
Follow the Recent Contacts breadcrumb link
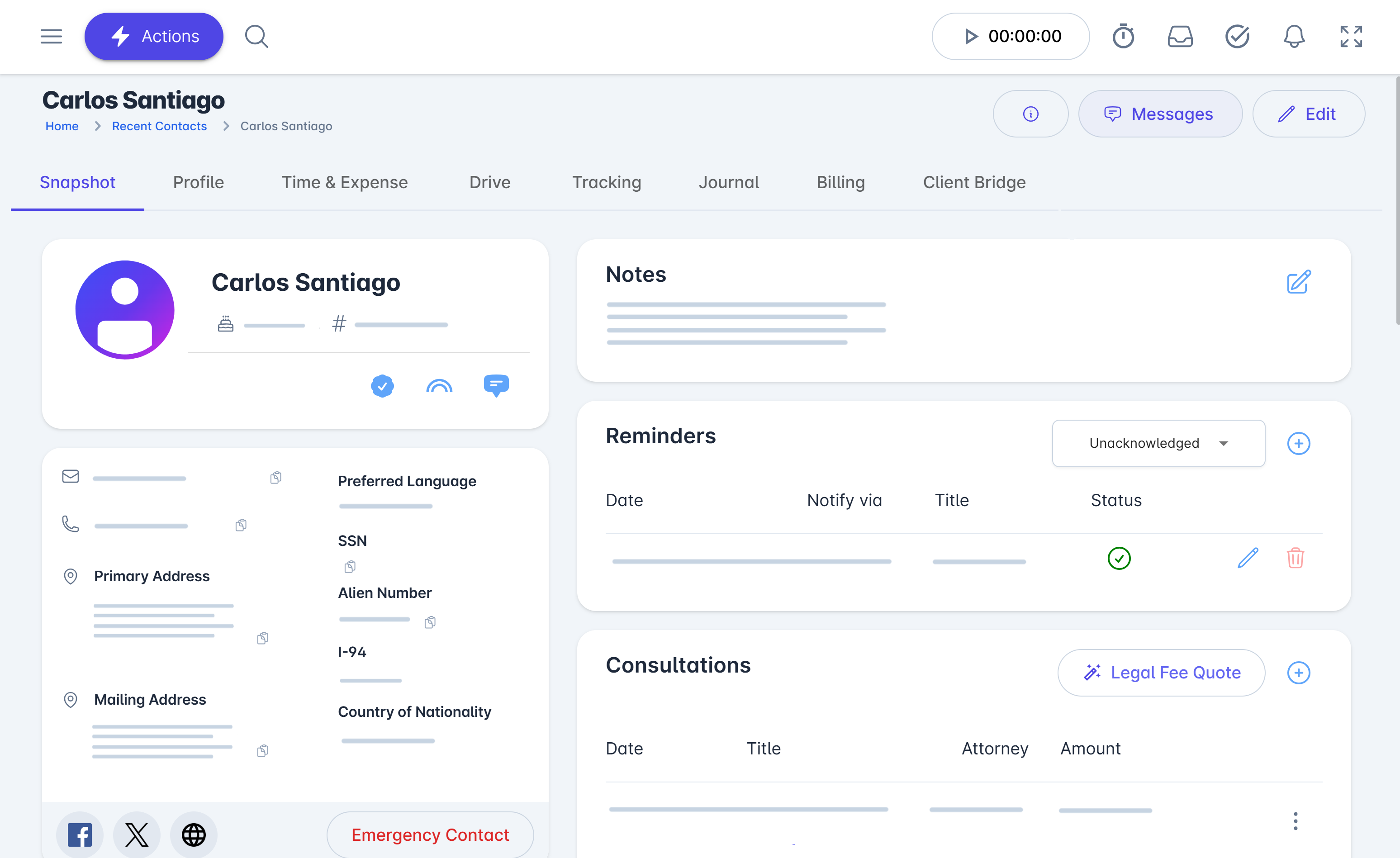pos(159,126)
